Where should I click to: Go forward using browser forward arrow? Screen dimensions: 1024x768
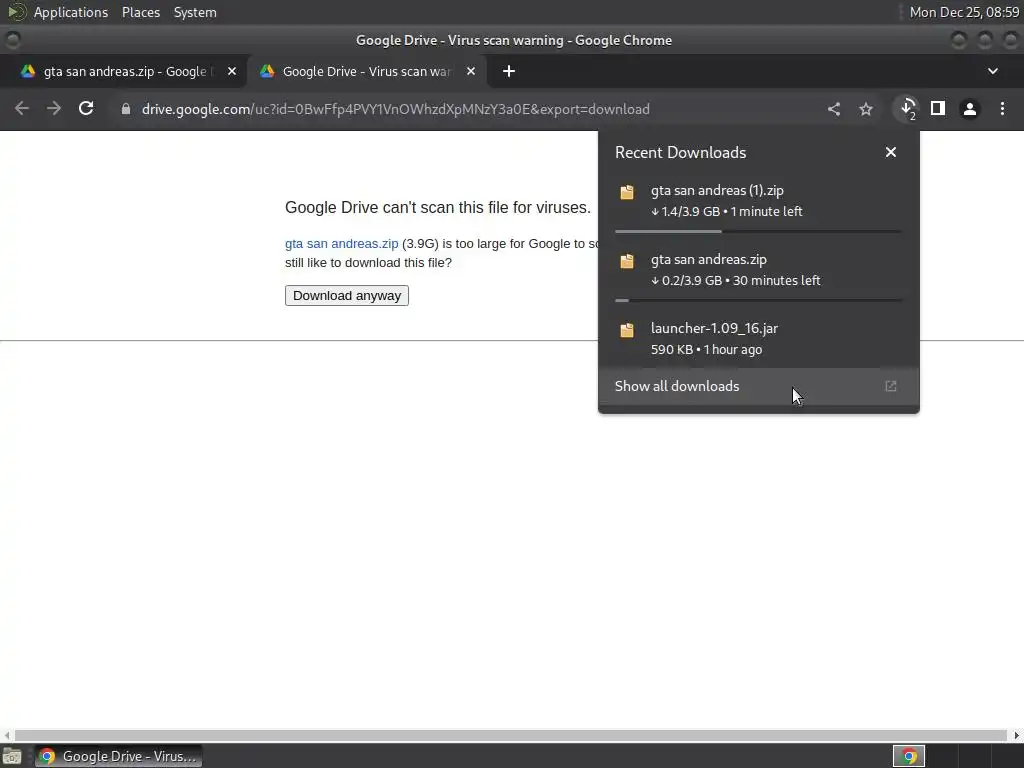[54, 108]
